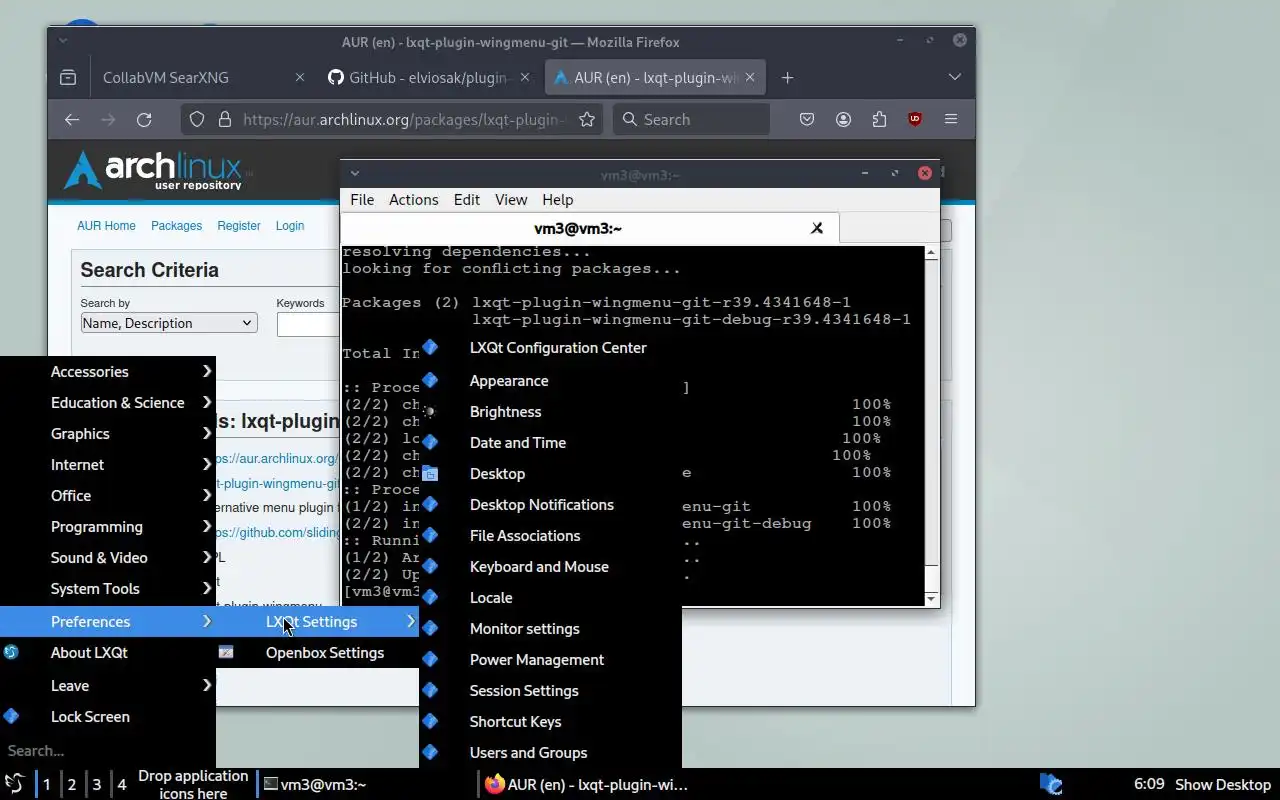Screen dimensions: 1280x800
Task: Expand the Internet category
Action: 108,465
